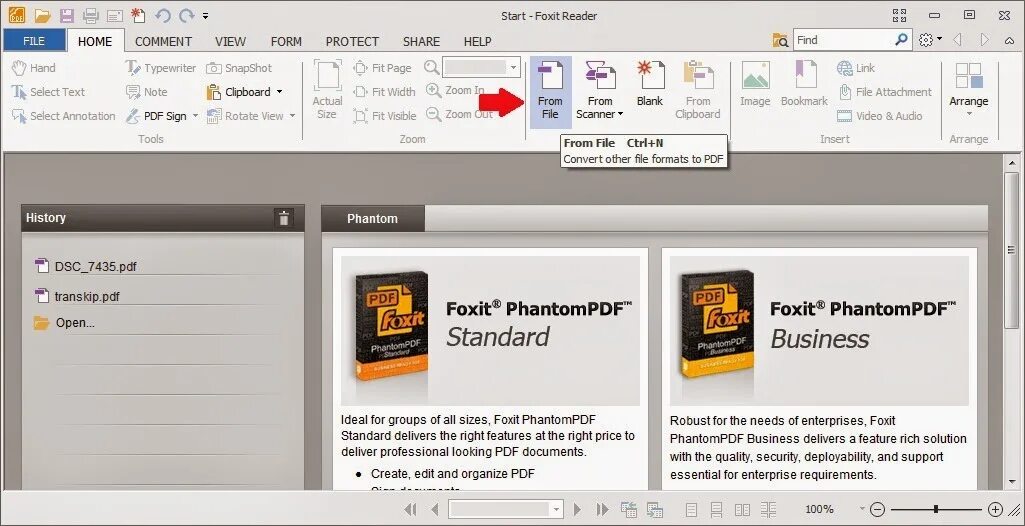Image resolution: width=1025 pixels, height=526 pixels.
Task: Click the Email envelope icon in quick access toolbar
Action: (x=114, y=14)
